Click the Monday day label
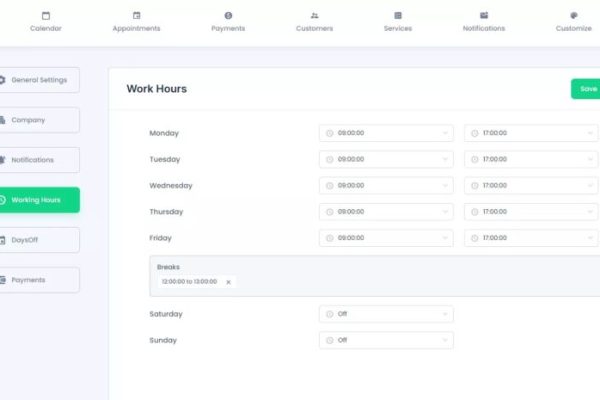The width and height of the screenshot is (600, 400). (164, 133)
